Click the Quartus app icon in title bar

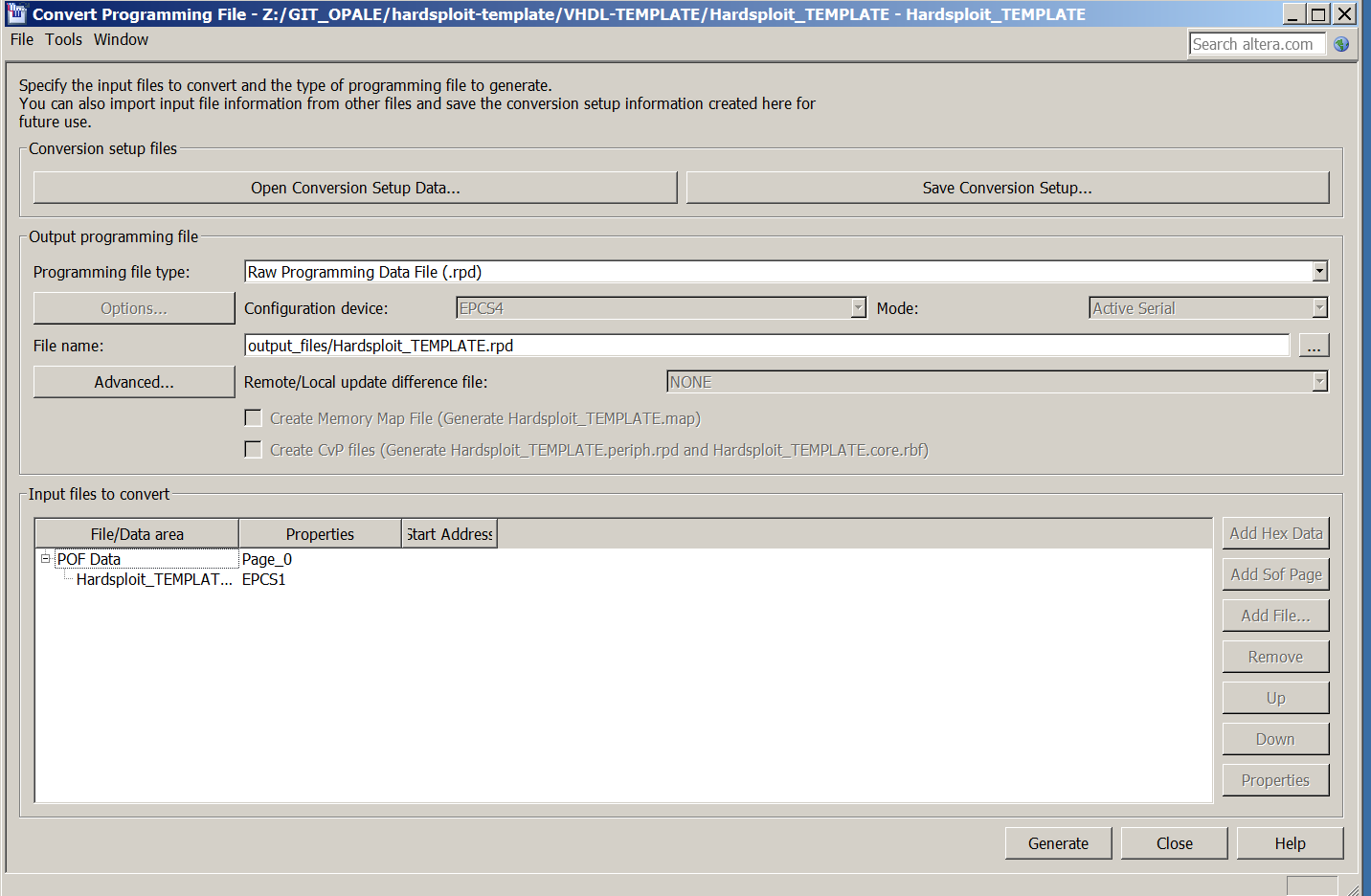16,13
